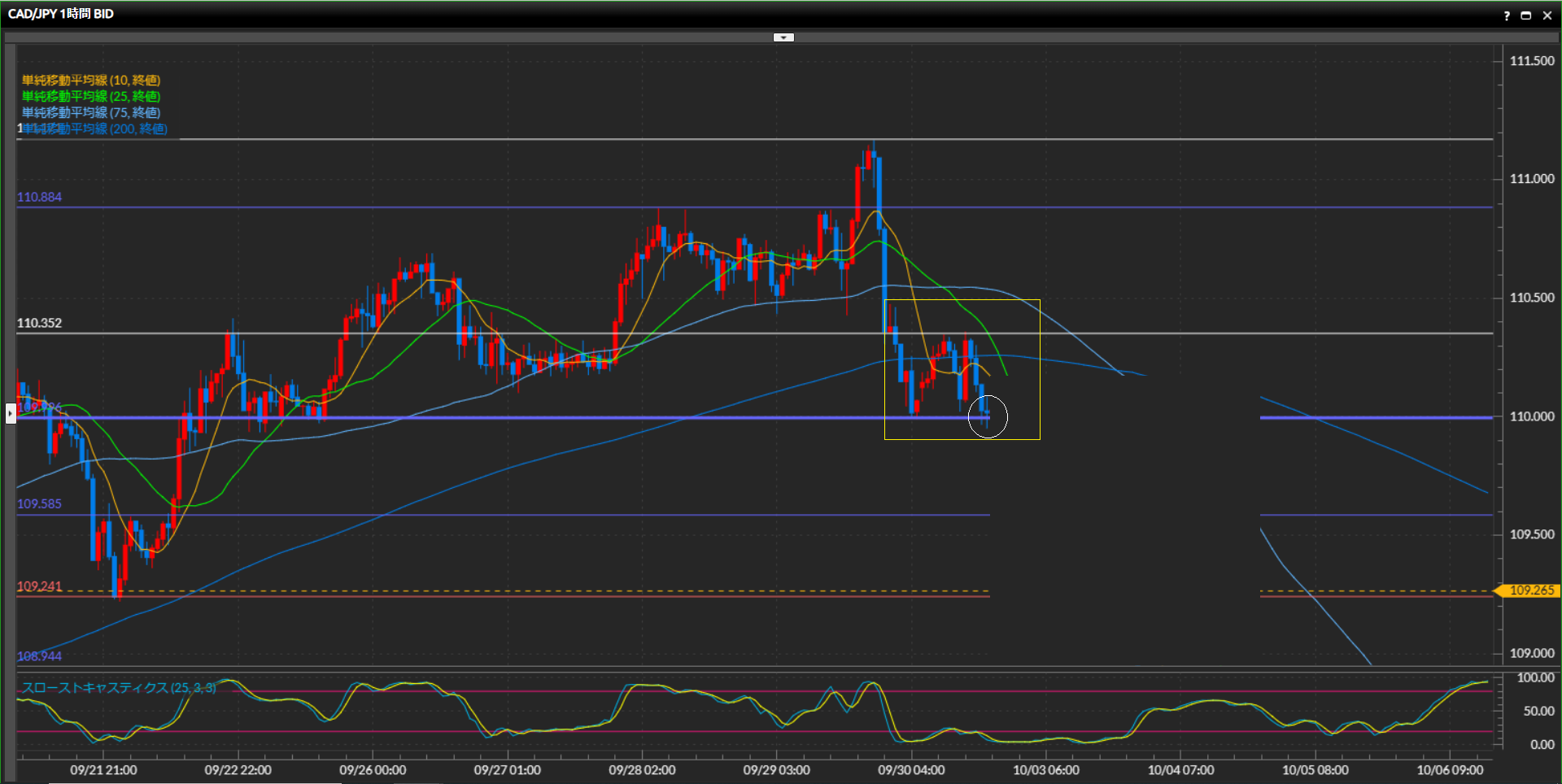Click the 09/30 04:00 time axis label

(911, 770)
